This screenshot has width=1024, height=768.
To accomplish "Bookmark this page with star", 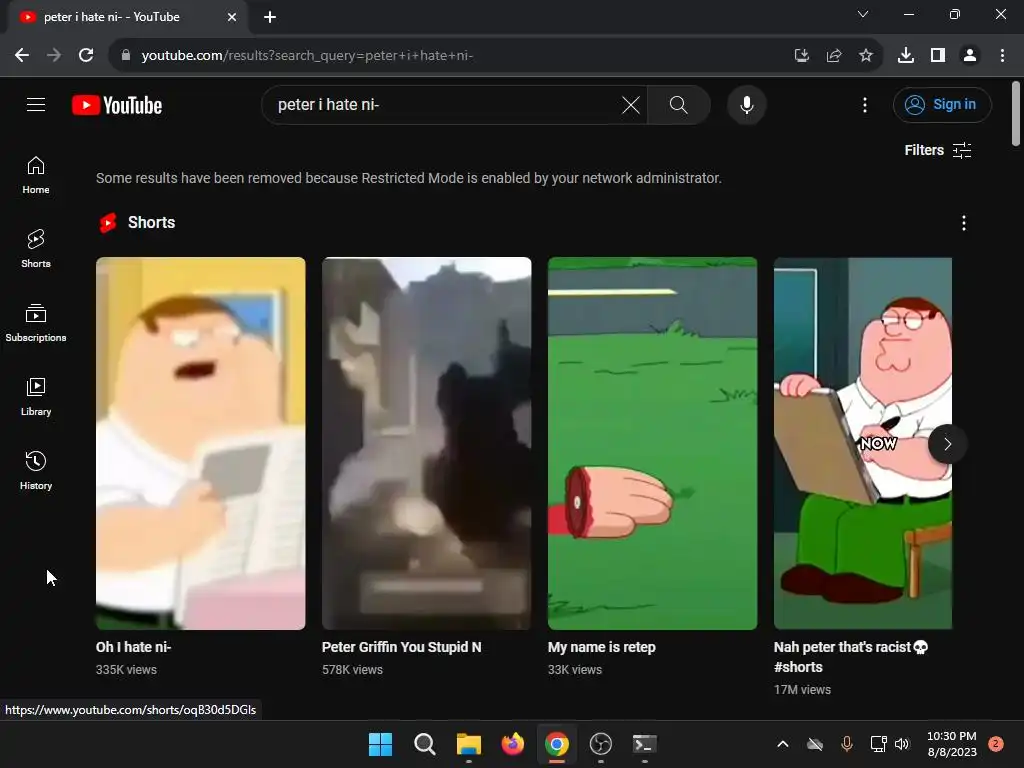I will point(866,56).
